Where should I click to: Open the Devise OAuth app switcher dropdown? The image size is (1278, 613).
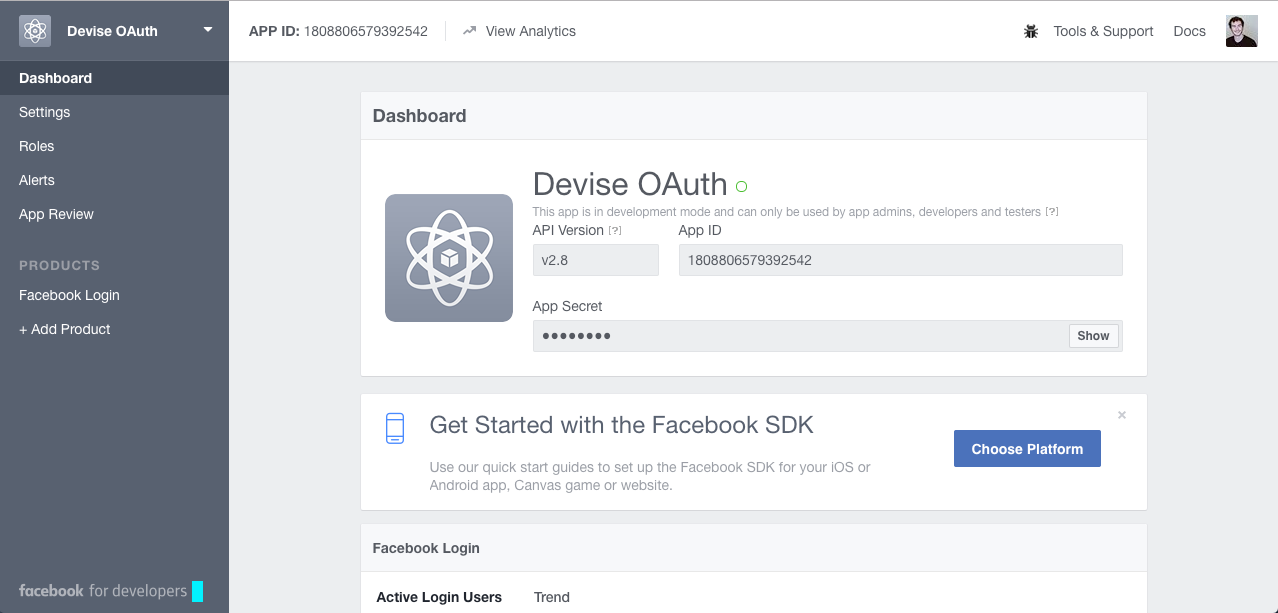pos(207,30)
